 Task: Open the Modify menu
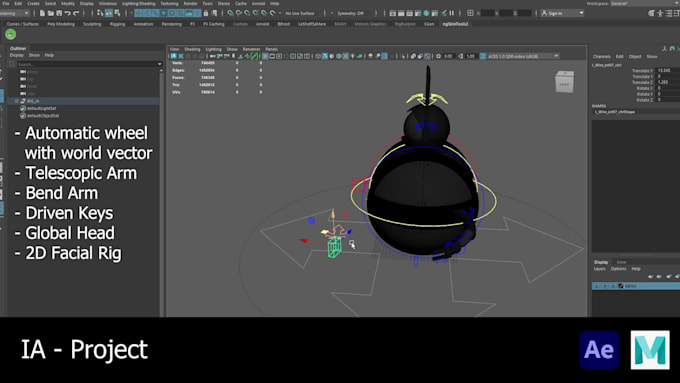(x=68, y=3)
